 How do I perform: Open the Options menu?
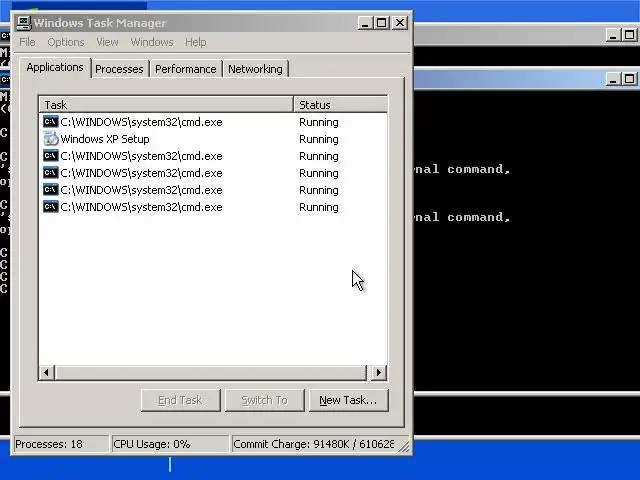tap(66, 42)
